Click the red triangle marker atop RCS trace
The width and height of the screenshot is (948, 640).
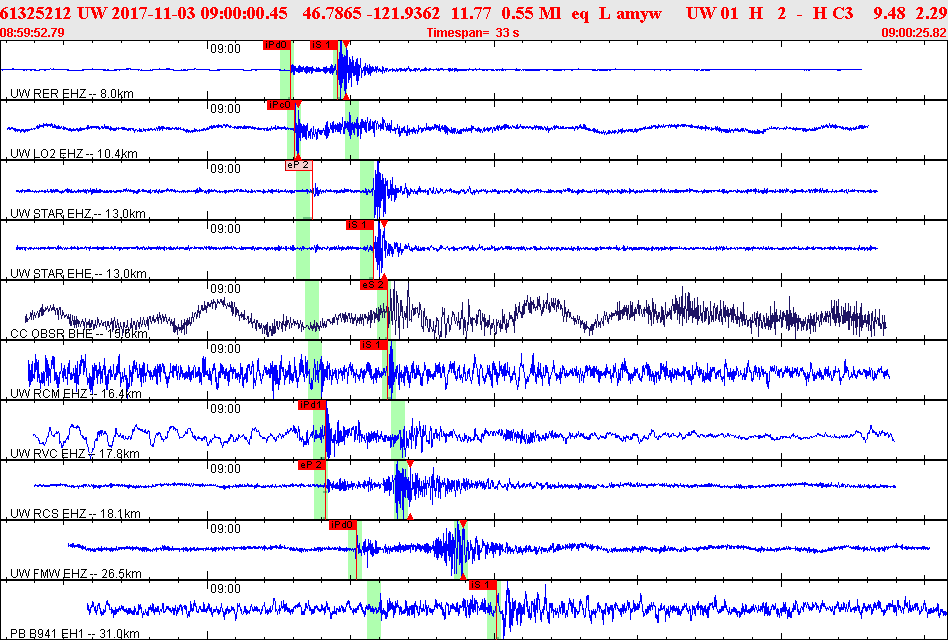tap(410, 464)
